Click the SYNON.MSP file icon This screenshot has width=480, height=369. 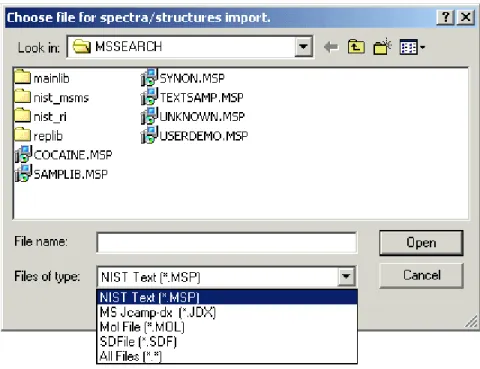[149, 77]
